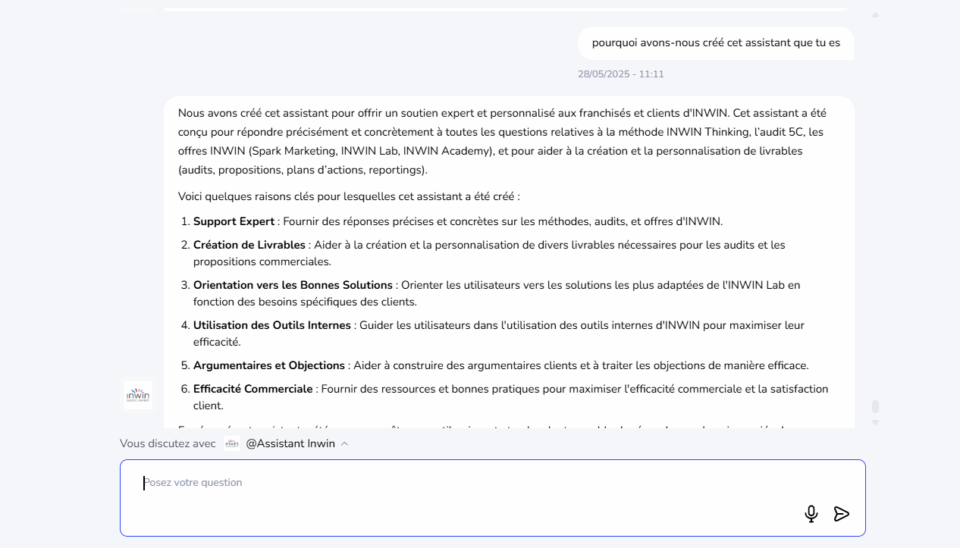Click the 'Vous discutez avec' label

[x=168, y=444]
